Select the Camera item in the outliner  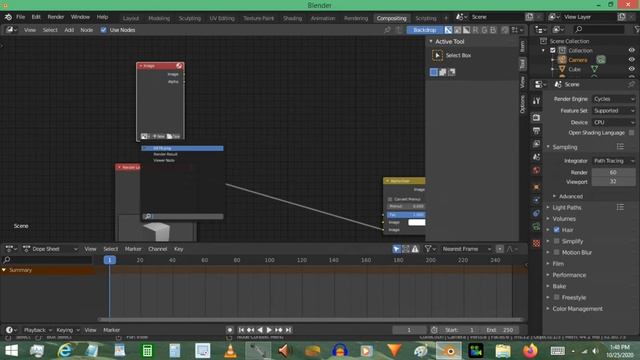(x=578, y=60)
